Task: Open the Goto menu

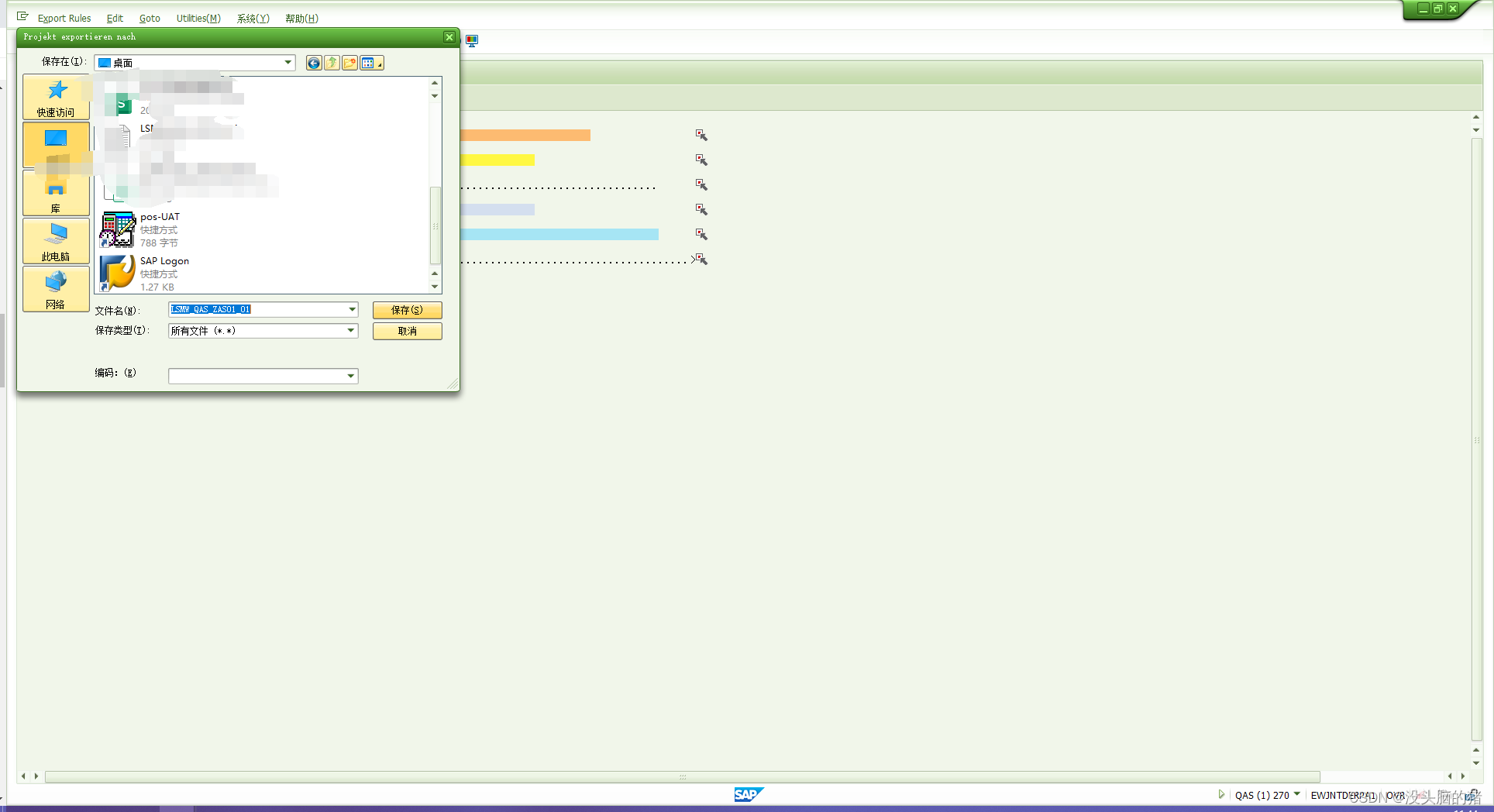Action: pos(150,18)
